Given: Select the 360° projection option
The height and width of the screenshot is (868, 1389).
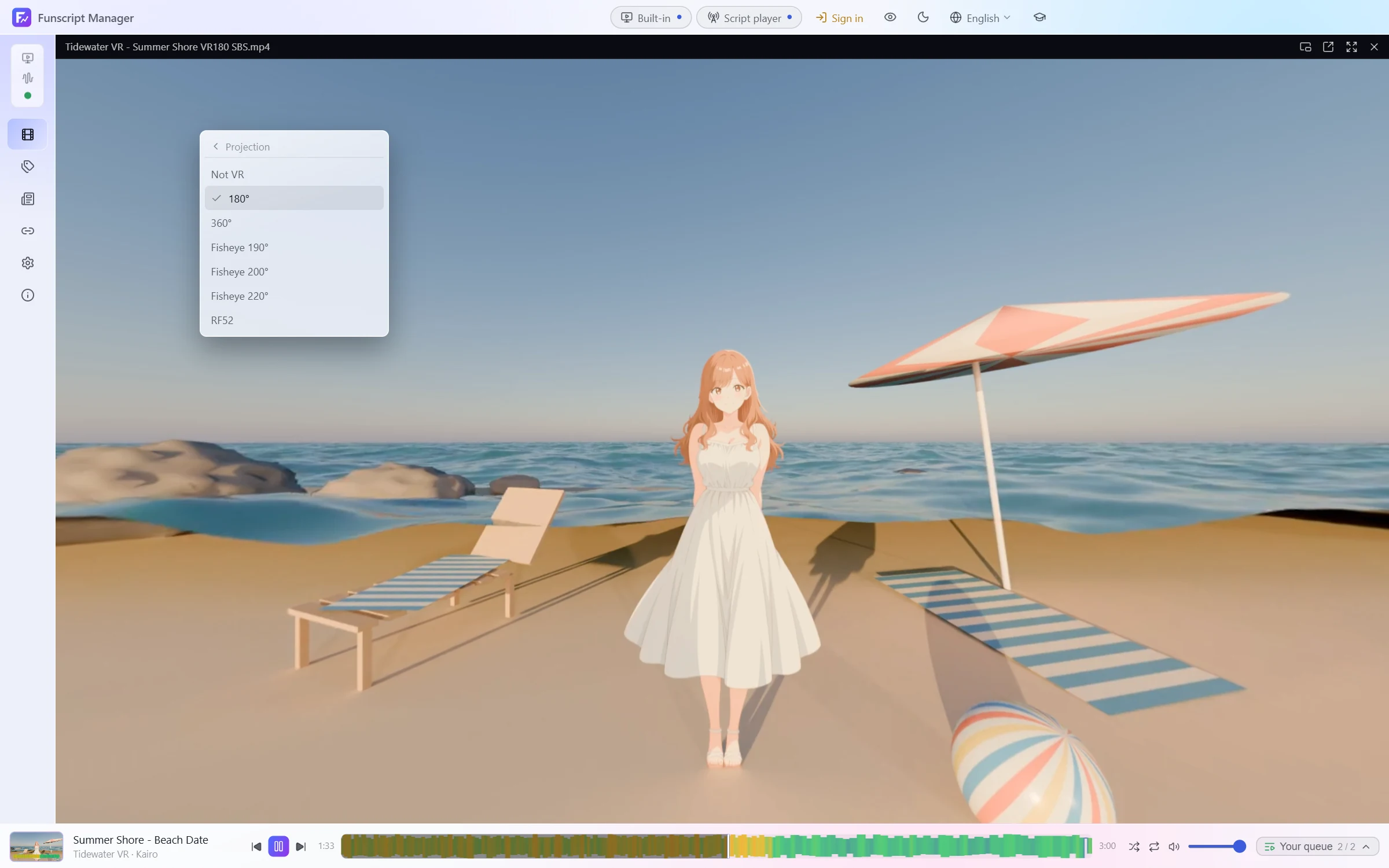Looking at the screenshot, I should click(x=294, y=223).
